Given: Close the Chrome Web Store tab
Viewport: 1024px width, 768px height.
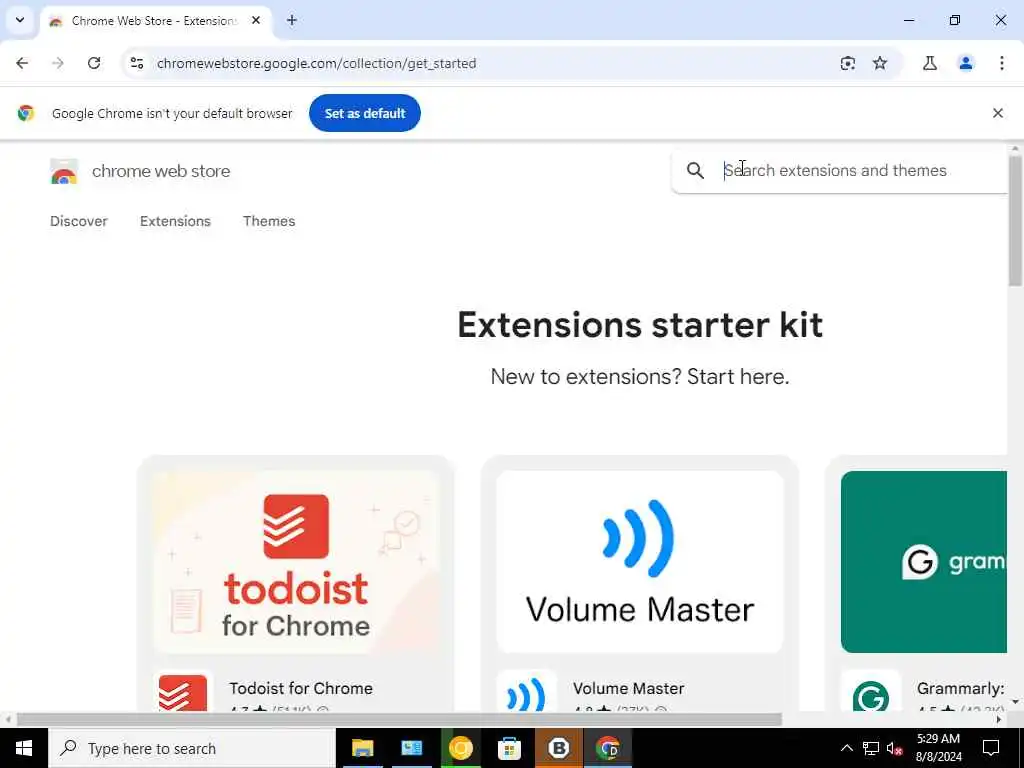Looking at the screenshot, I should point(256,20).
